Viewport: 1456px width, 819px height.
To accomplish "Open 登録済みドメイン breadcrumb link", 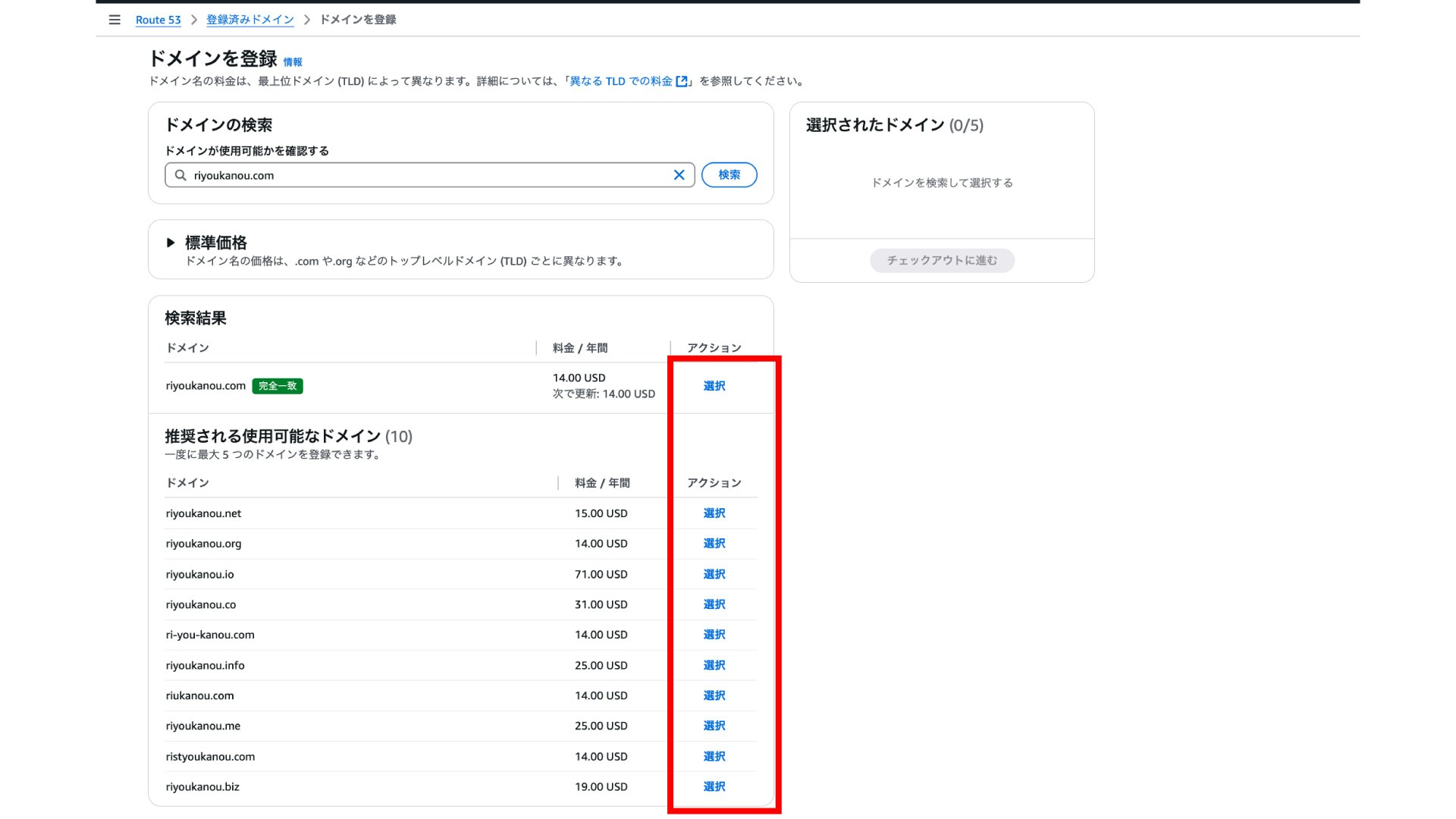I will (249, 20).
